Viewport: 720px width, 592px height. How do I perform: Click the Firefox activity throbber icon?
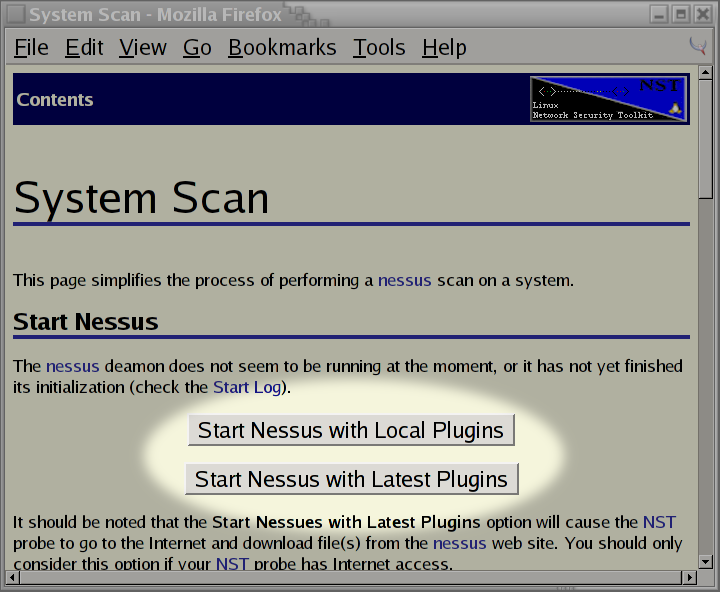[x=697, y=46]
